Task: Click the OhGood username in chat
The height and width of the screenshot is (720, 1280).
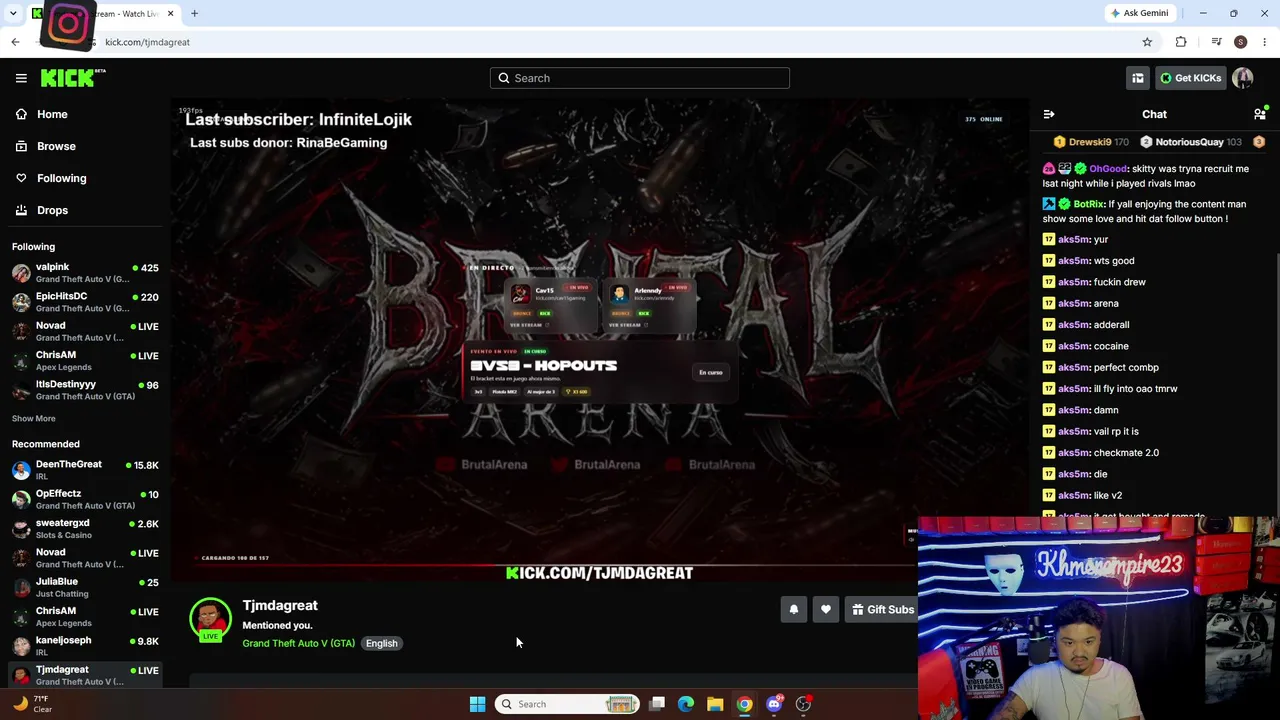Action: (x=1108, y=169)
